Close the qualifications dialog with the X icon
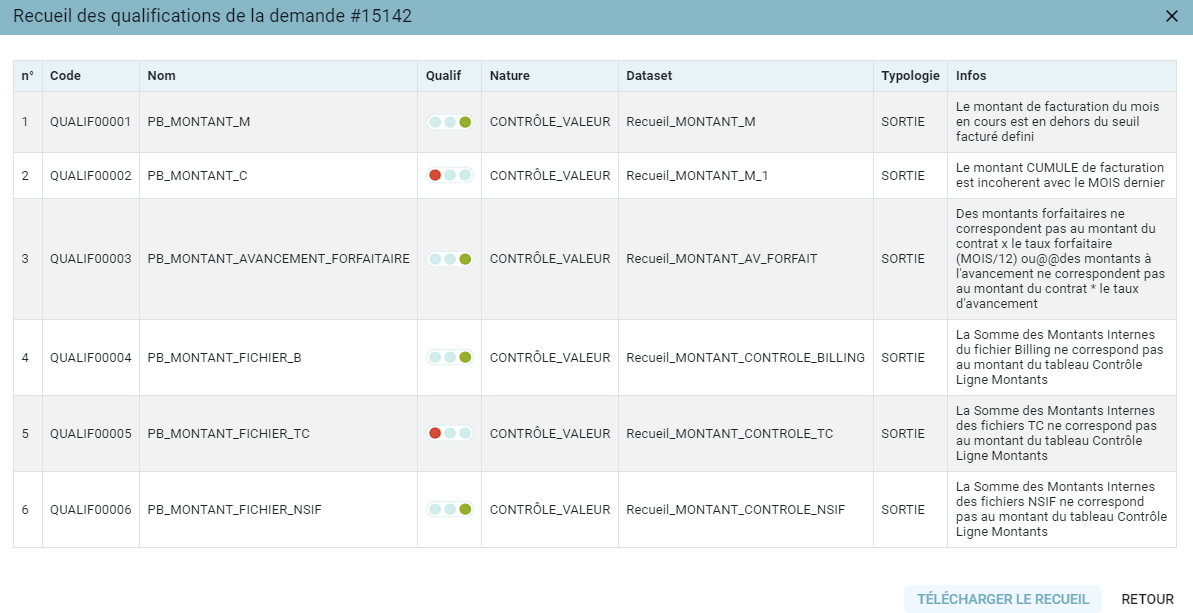Viewport: 1193px width, 613px height. [1172, 16]
